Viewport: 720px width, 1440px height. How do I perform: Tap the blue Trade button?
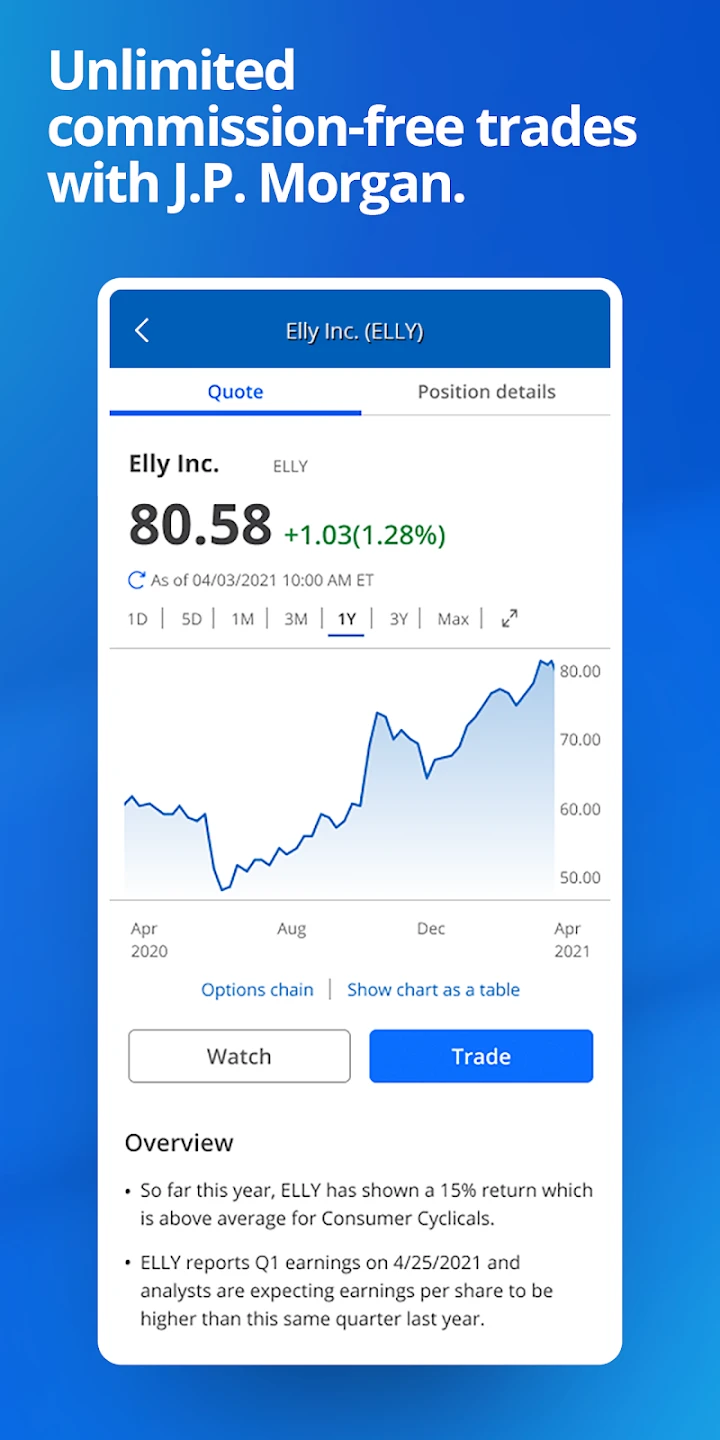(x=481, y=1056)
